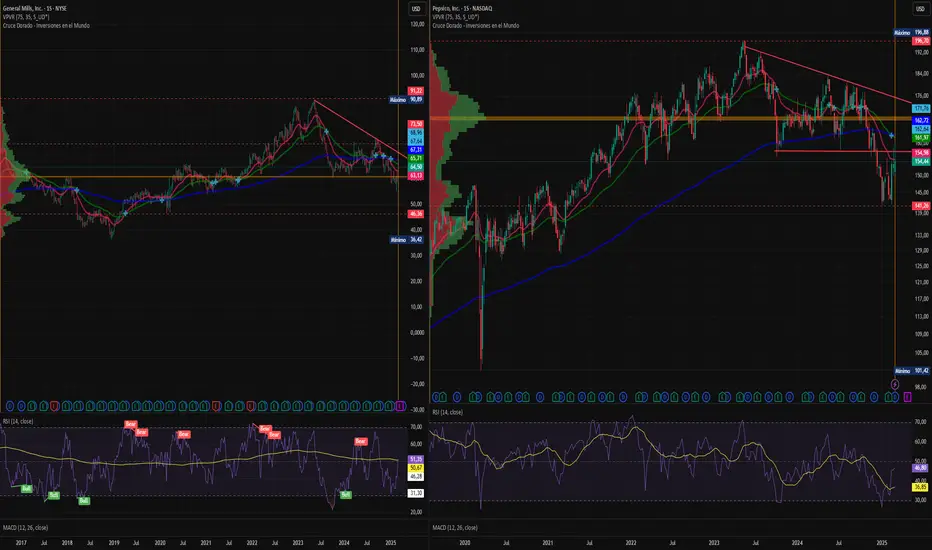This screenshot has height=550, width=932.
Task: Select the descending pink trendline on Pepsico chart
Action: 826,74
